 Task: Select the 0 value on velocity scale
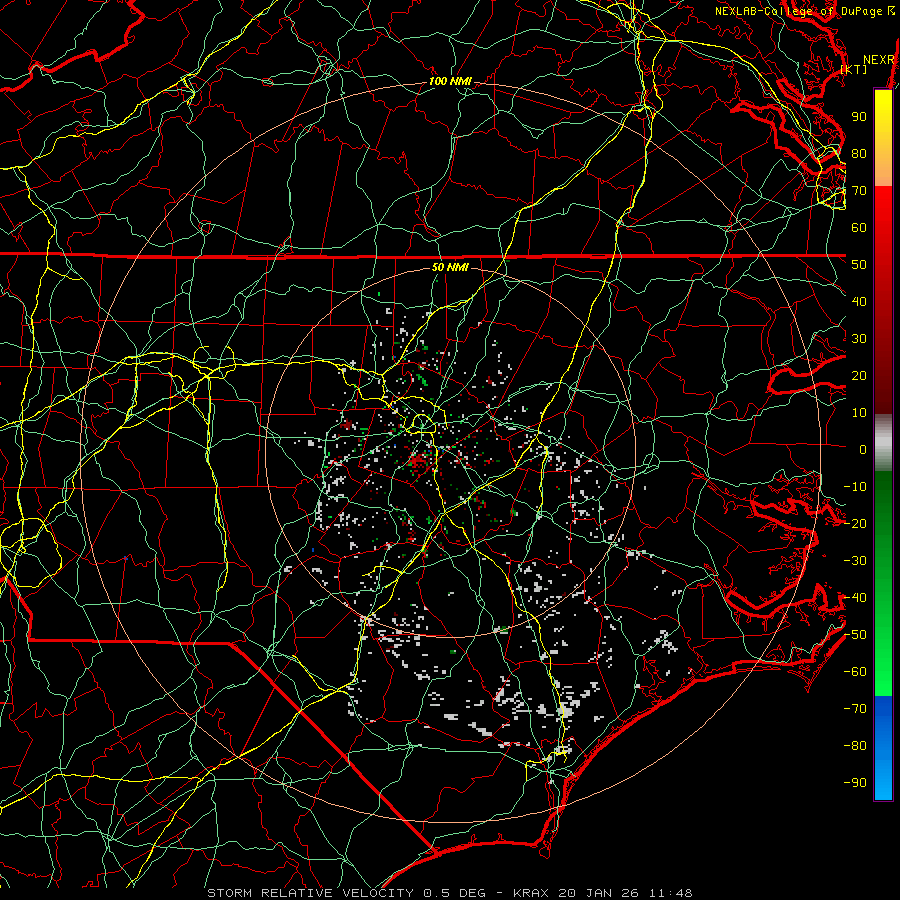[x=863, y=450]
